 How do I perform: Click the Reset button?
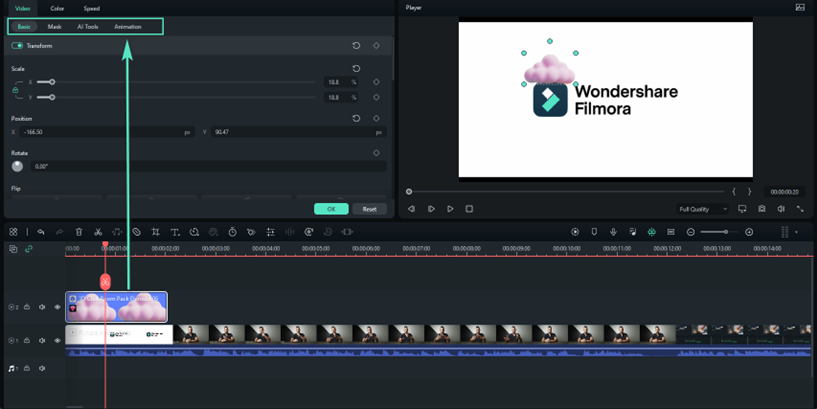tap(369, 209)
